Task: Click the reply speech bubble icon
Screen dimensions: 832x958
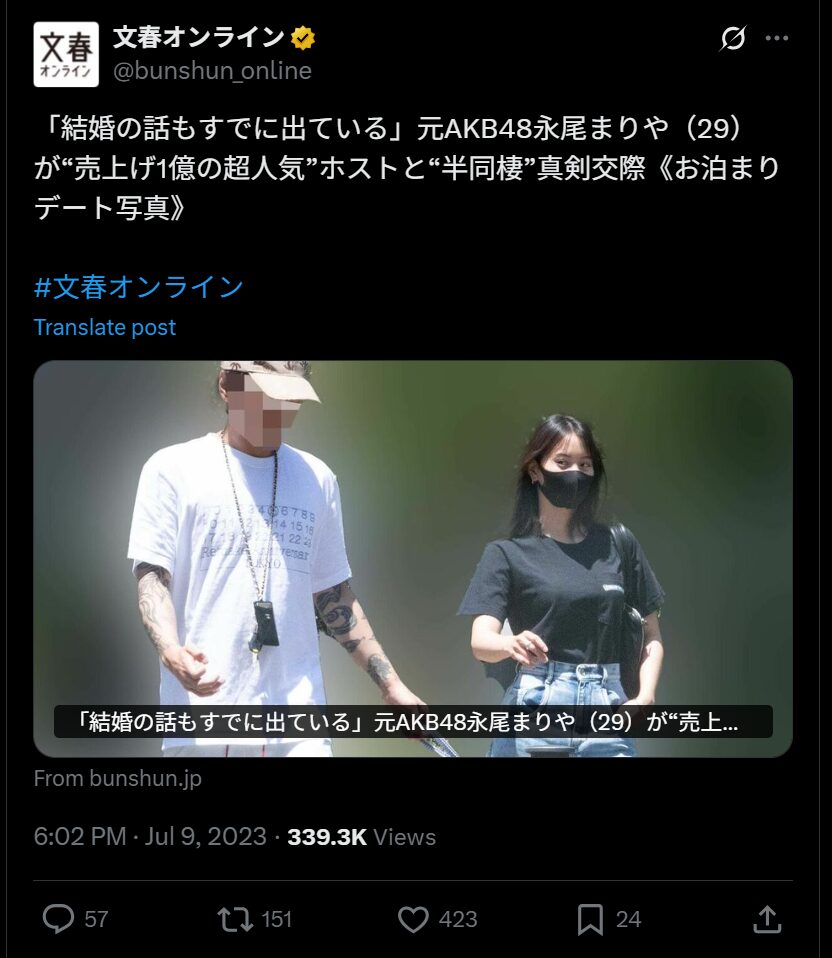Action: 59,919
